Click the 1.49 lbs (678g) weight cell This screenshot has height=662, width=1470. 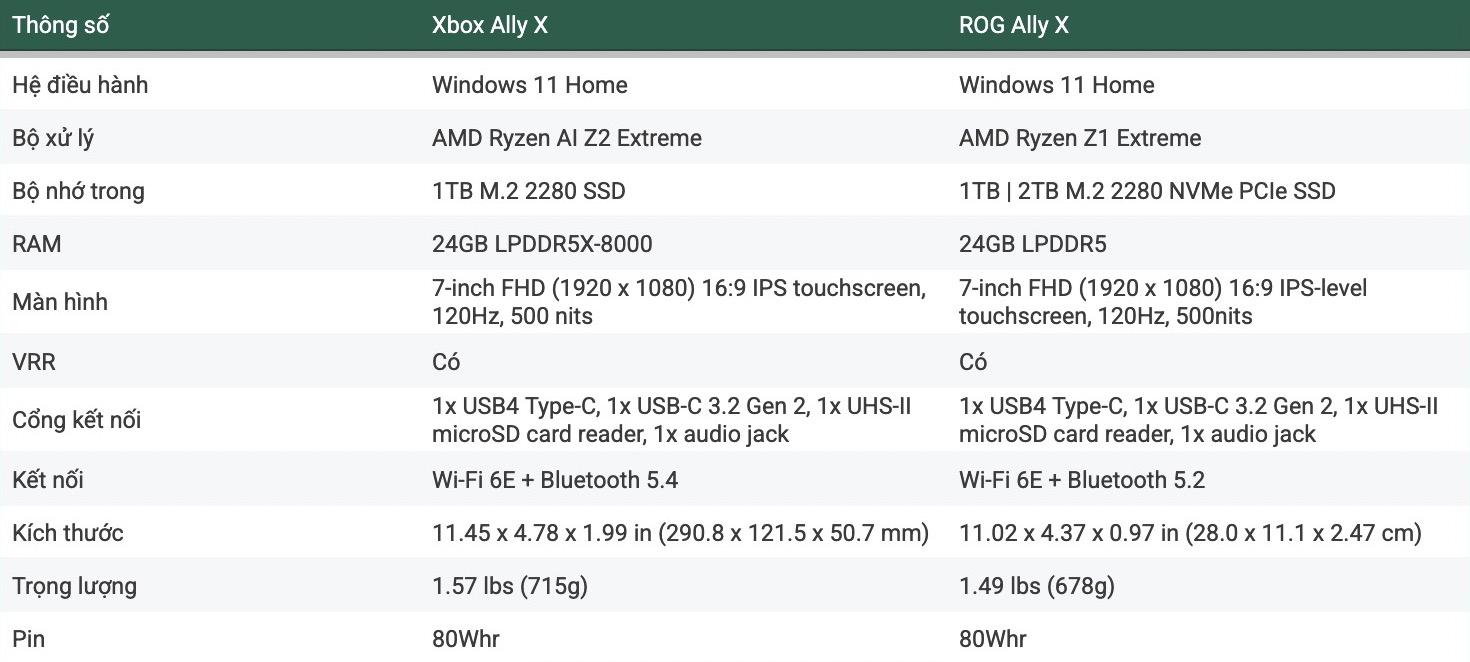point(1037,586)
